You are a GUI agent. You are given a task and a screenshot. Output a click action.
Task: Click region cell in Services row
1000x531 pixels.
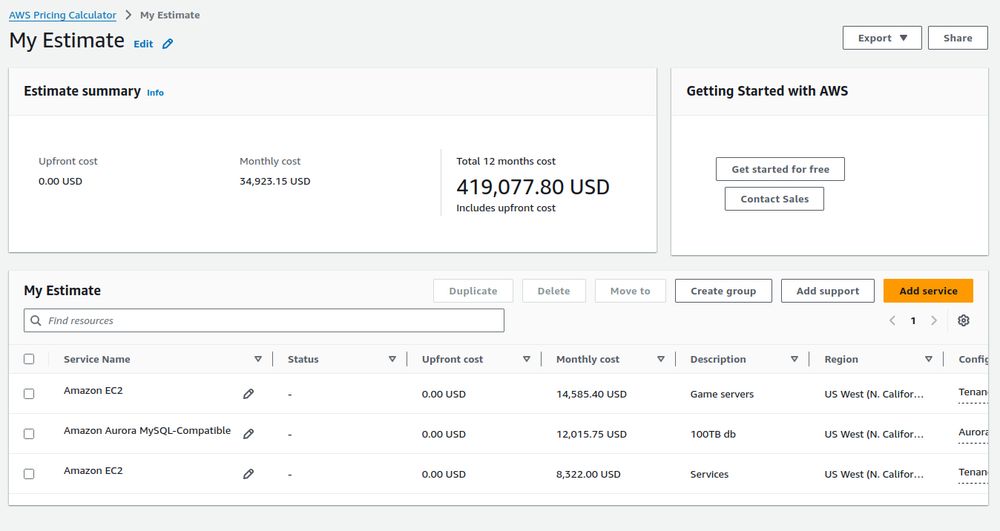874,474
